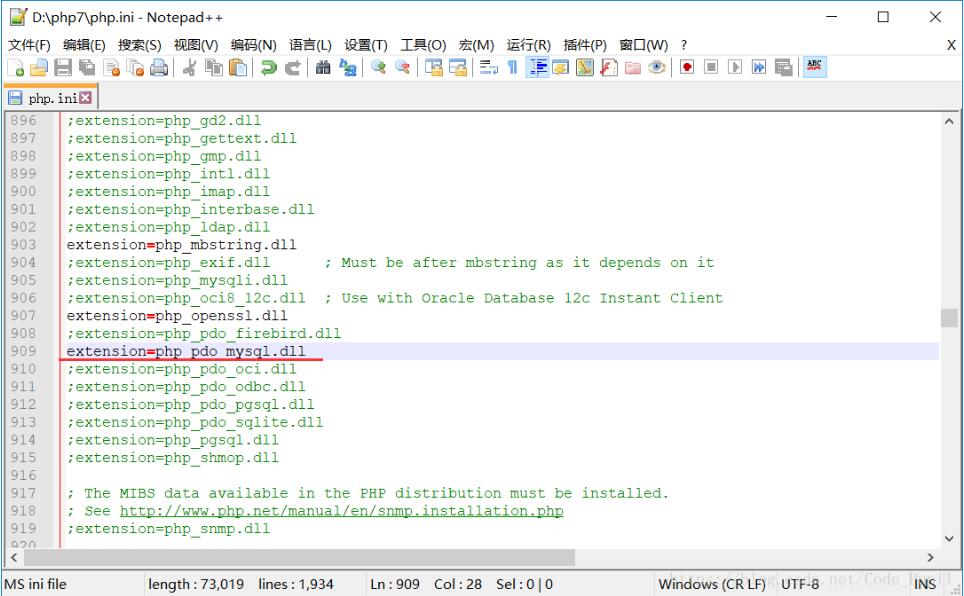Click the Print toolbar icon
This screenshot has height=596, width=964.
[158, 67]
